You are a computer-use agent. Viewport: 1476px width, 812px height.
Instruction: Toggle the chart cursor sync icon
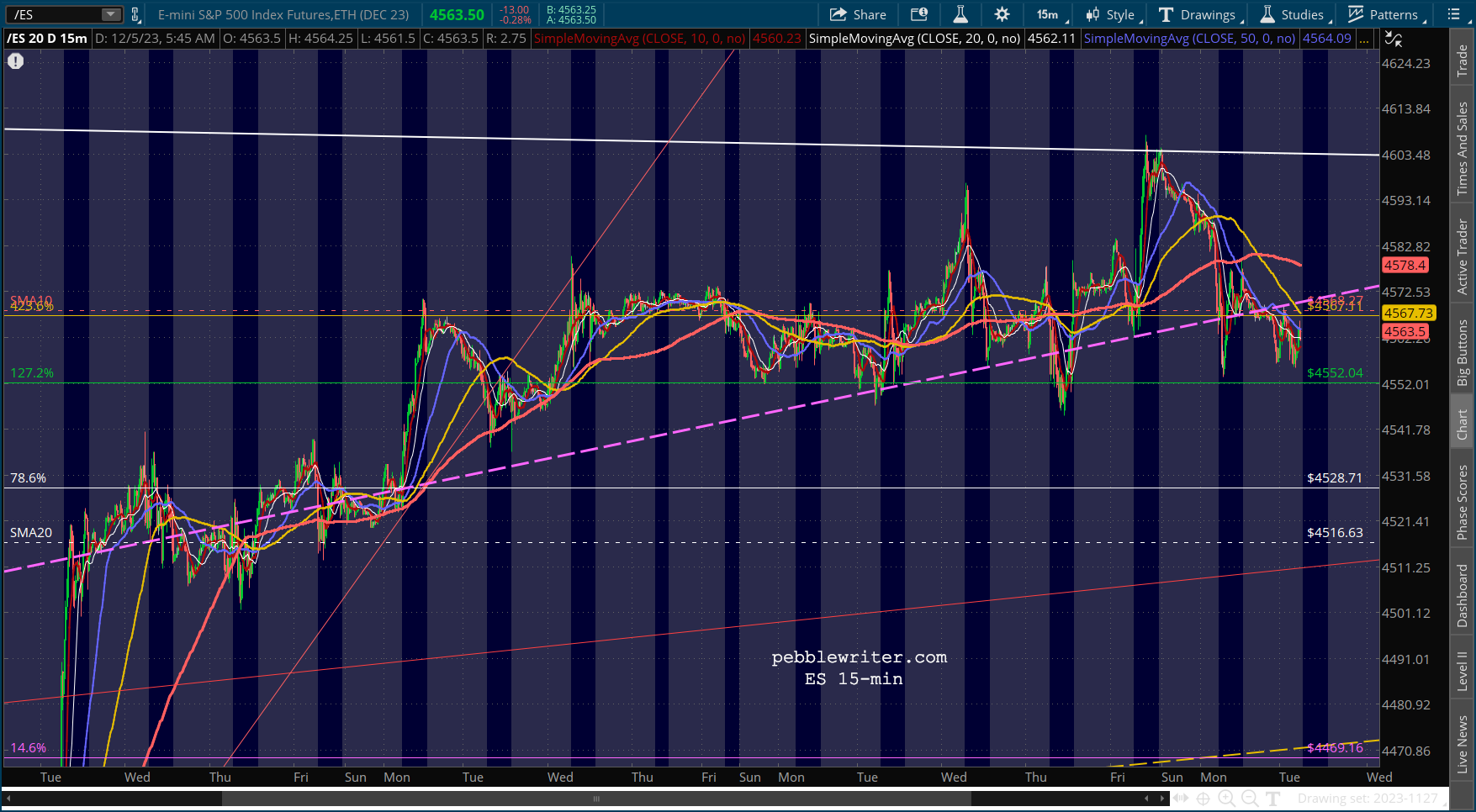(1394, 39)
